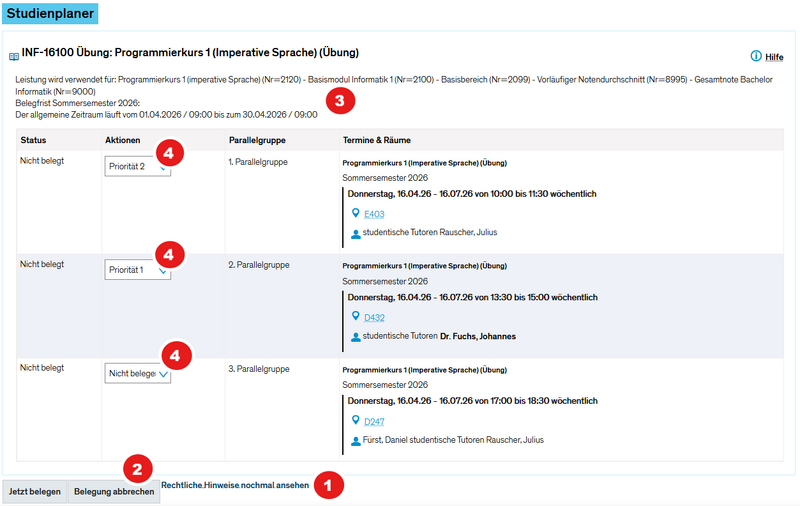Click the text 1. Parallelgruppe
This screenshot has height=506, width=800.
[x=258, y=162]
